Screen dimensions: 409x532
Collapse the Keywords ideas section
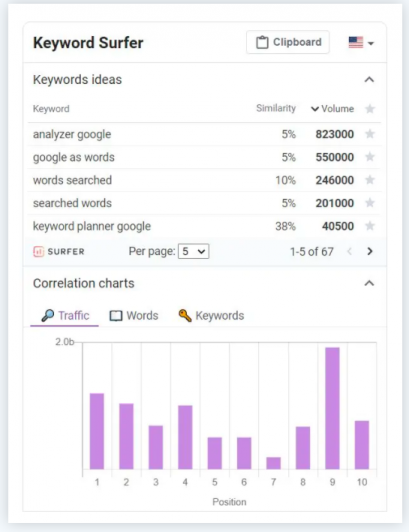pos(369,80)
